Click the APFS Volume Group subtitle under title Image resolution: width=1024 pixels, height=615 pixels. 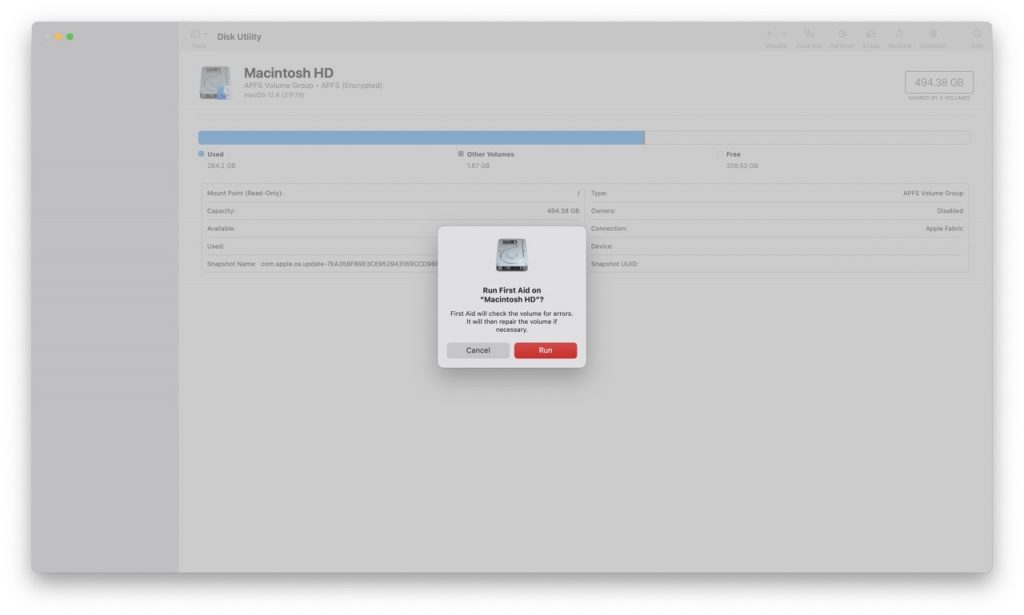(313, 86)
